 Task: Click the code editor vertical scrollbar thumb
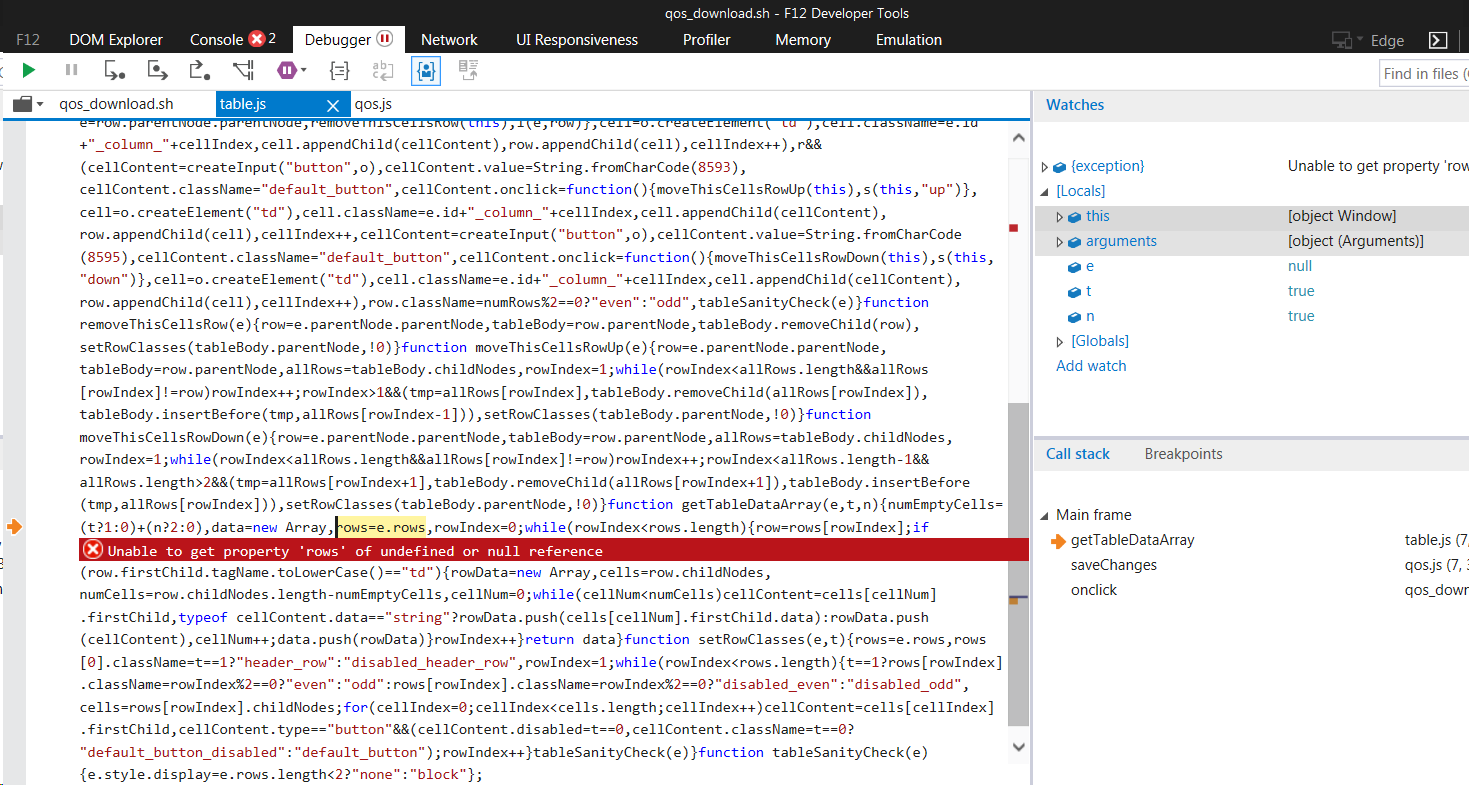[x=1018, y=565]
